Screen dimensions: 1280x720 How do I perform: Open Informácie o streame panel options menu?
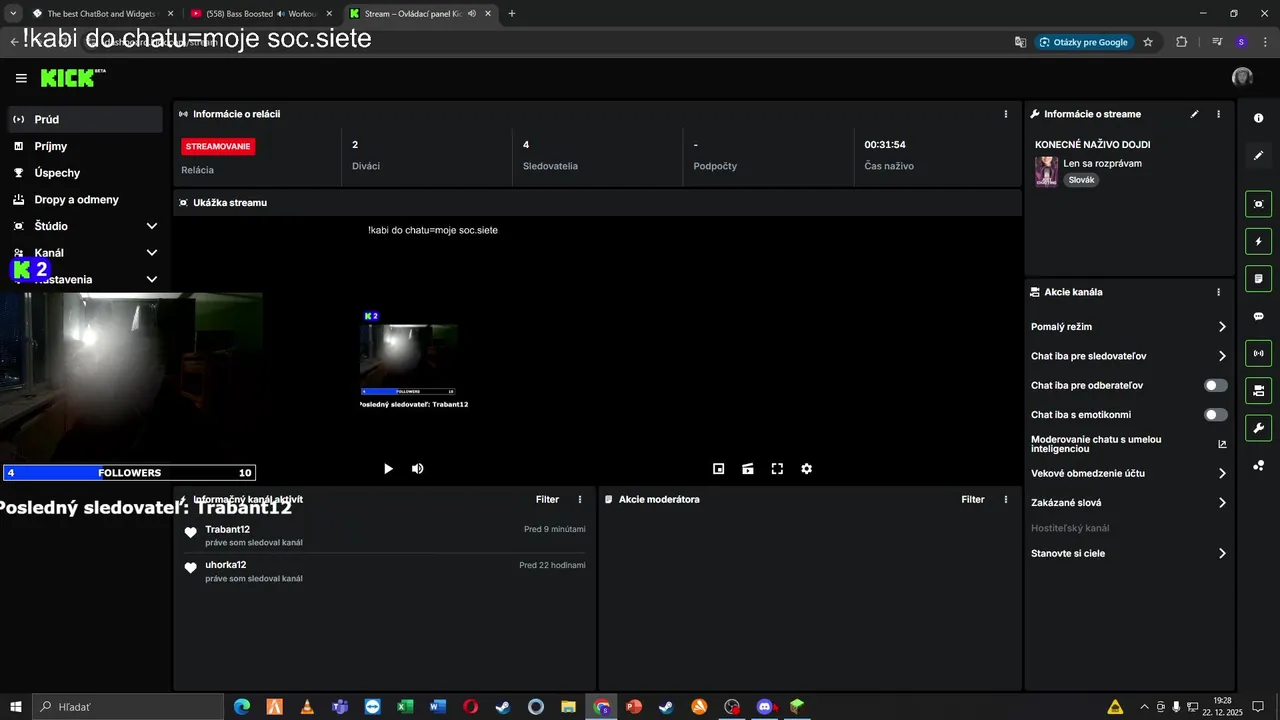coord(1218,114)
